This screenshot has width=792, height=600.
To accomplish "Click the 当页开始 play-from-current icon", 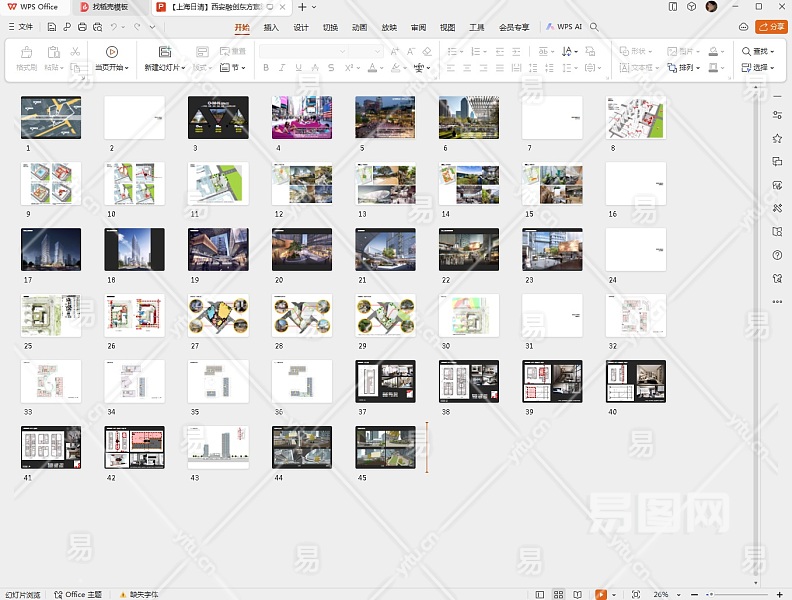I will click(x=111, y=51).
